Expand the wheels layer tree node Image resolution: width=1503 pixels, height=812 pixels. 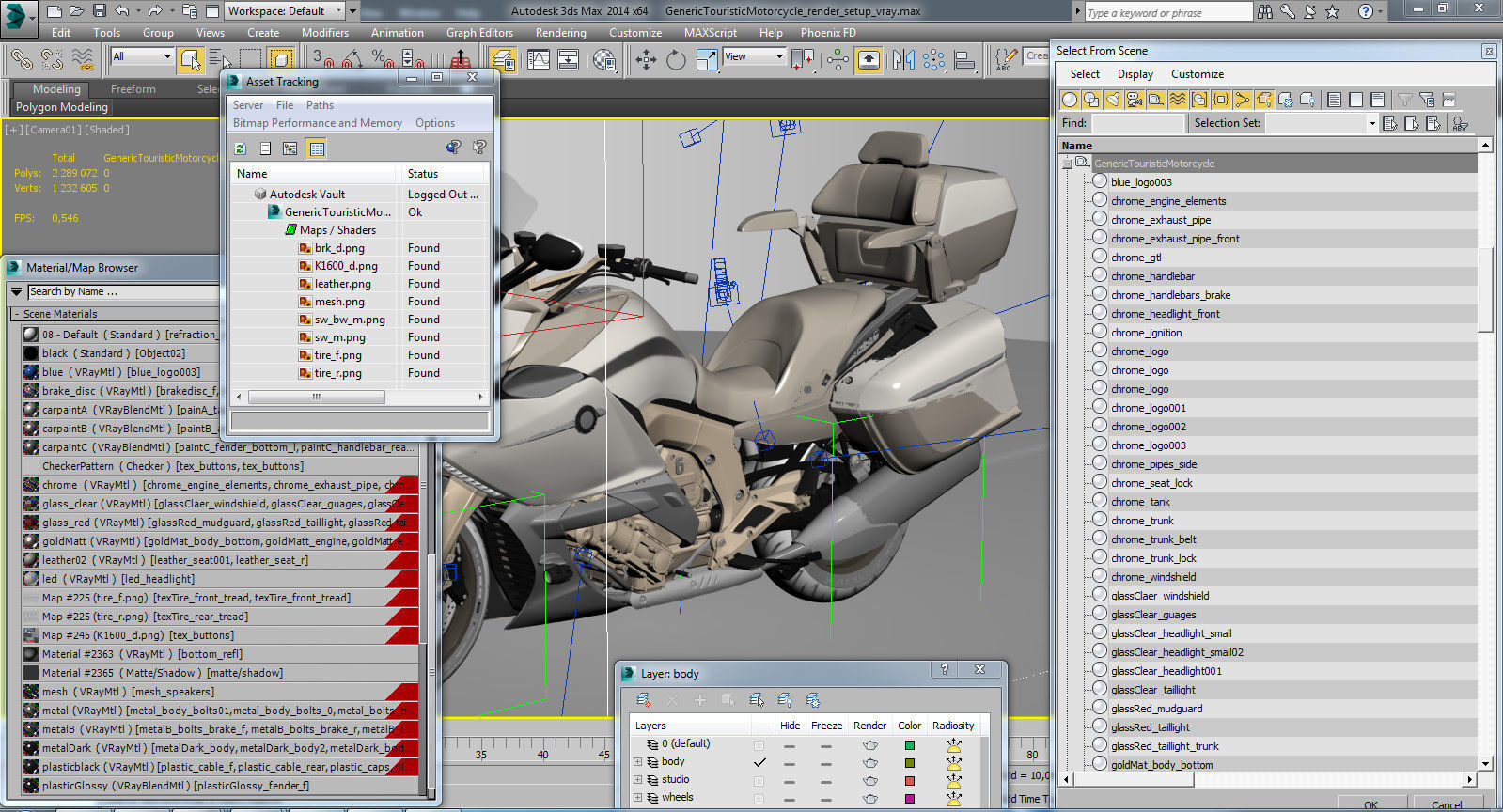[638, 798]
